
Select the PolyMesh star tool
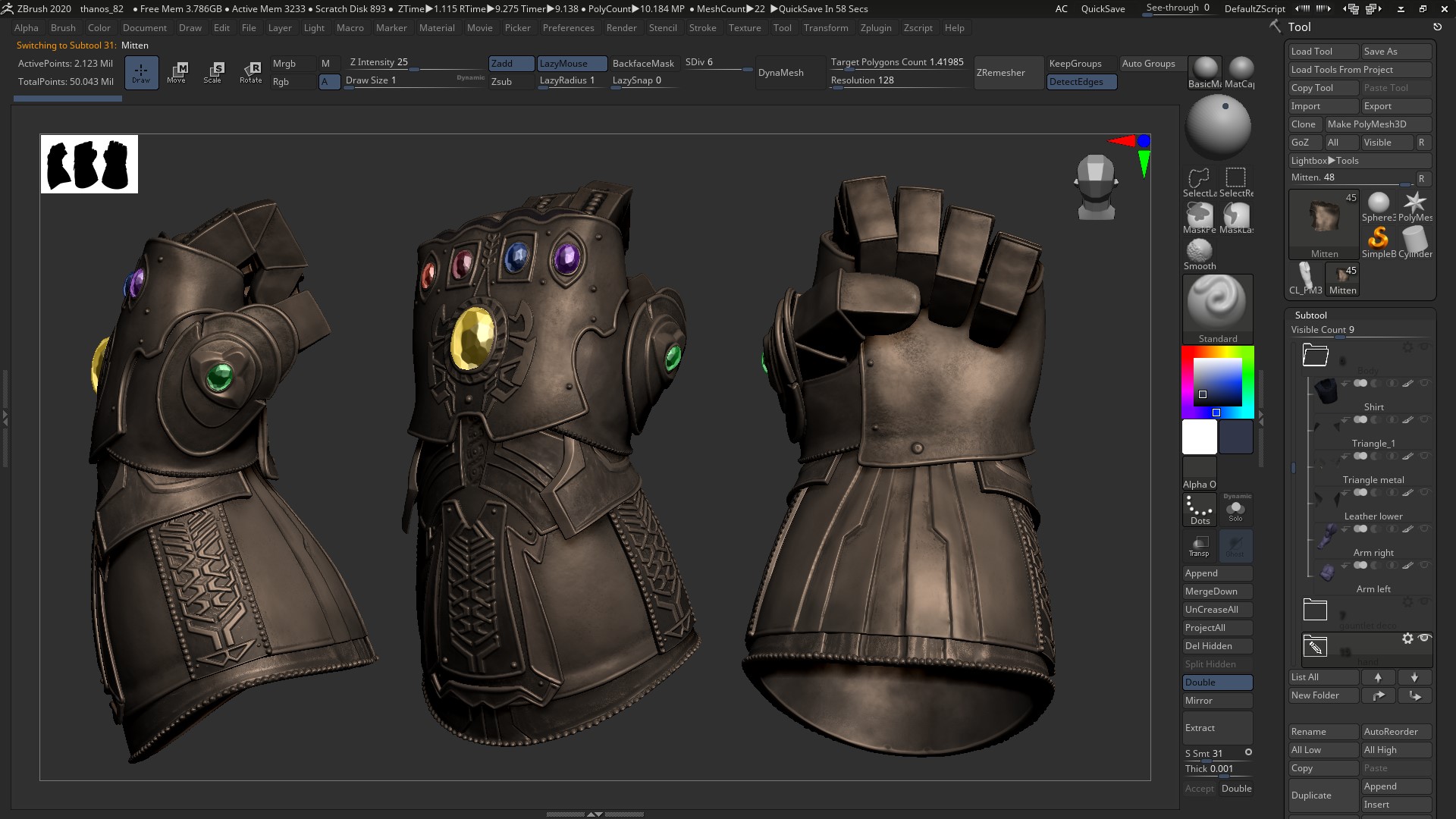click(x=1415, y=206)
